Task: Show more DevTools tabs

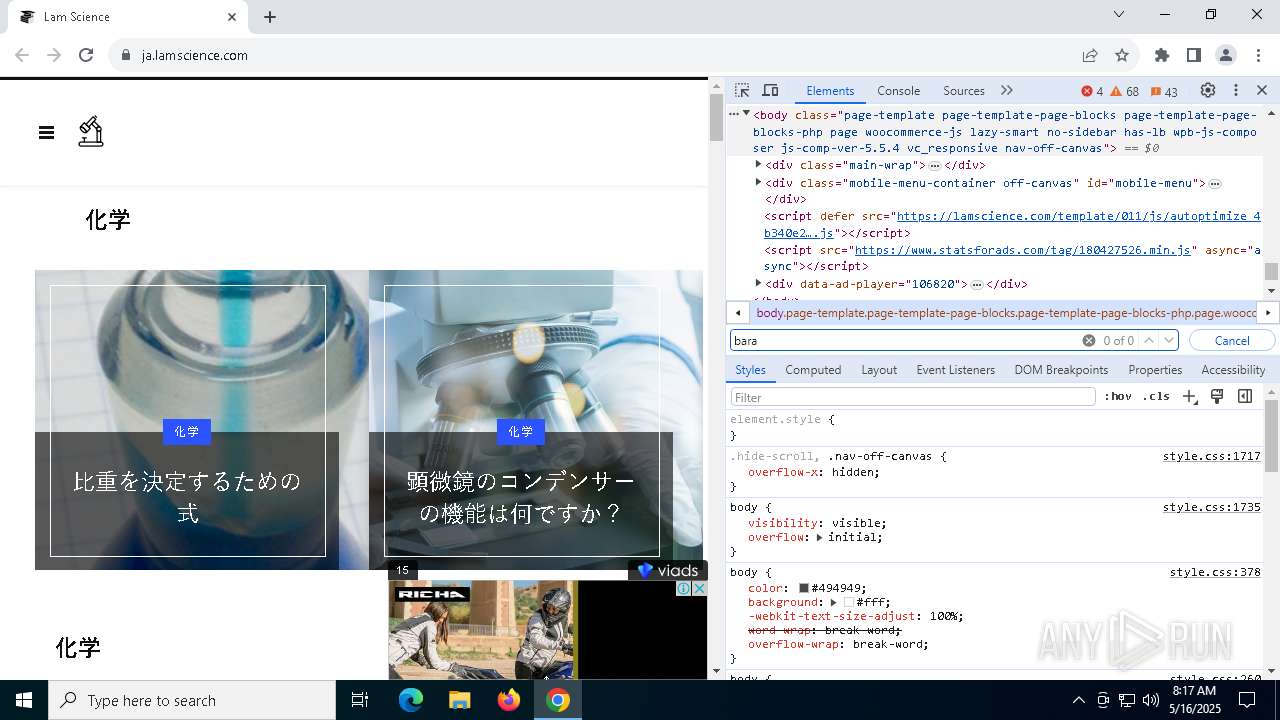Action: (1007, 90)
